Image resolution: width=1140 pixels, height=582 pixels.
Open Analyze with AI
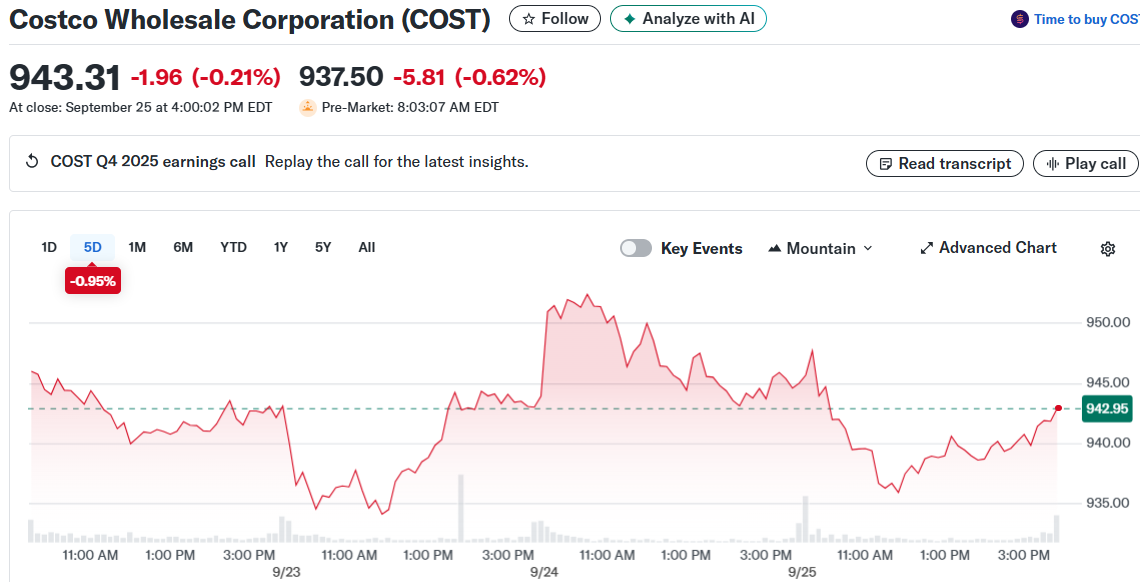tap(688, 19)
